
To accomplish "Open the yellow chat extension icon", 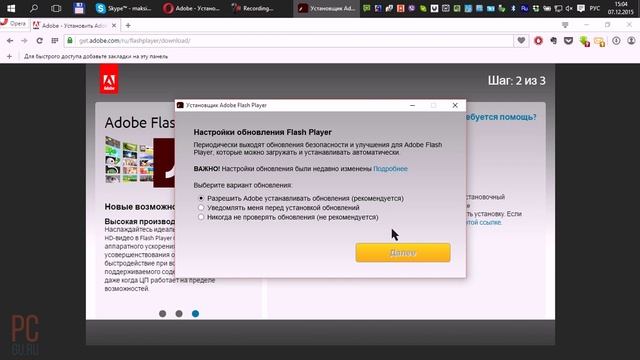I will pyautogui.click(x=599, y=42).
